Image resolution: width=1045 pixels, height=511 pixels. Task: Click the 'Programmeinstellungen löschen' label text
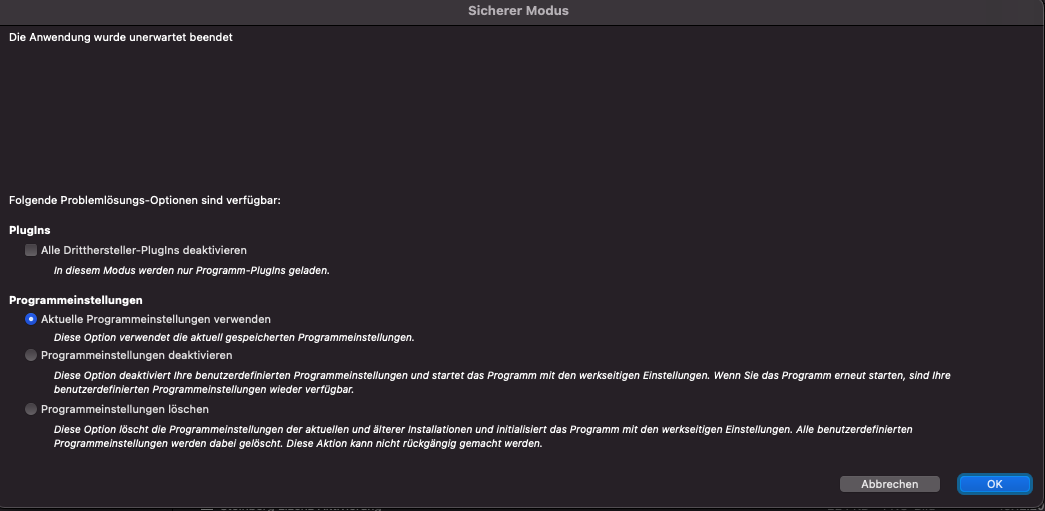pos(125,409)
